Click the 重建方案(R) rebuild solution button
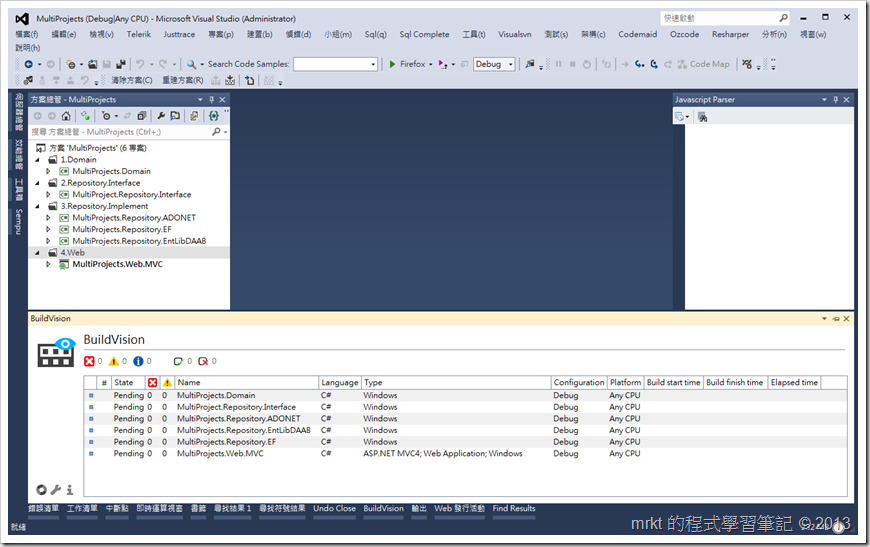The height and width of the screenshot is (547, 870). (x=183, y=80)
